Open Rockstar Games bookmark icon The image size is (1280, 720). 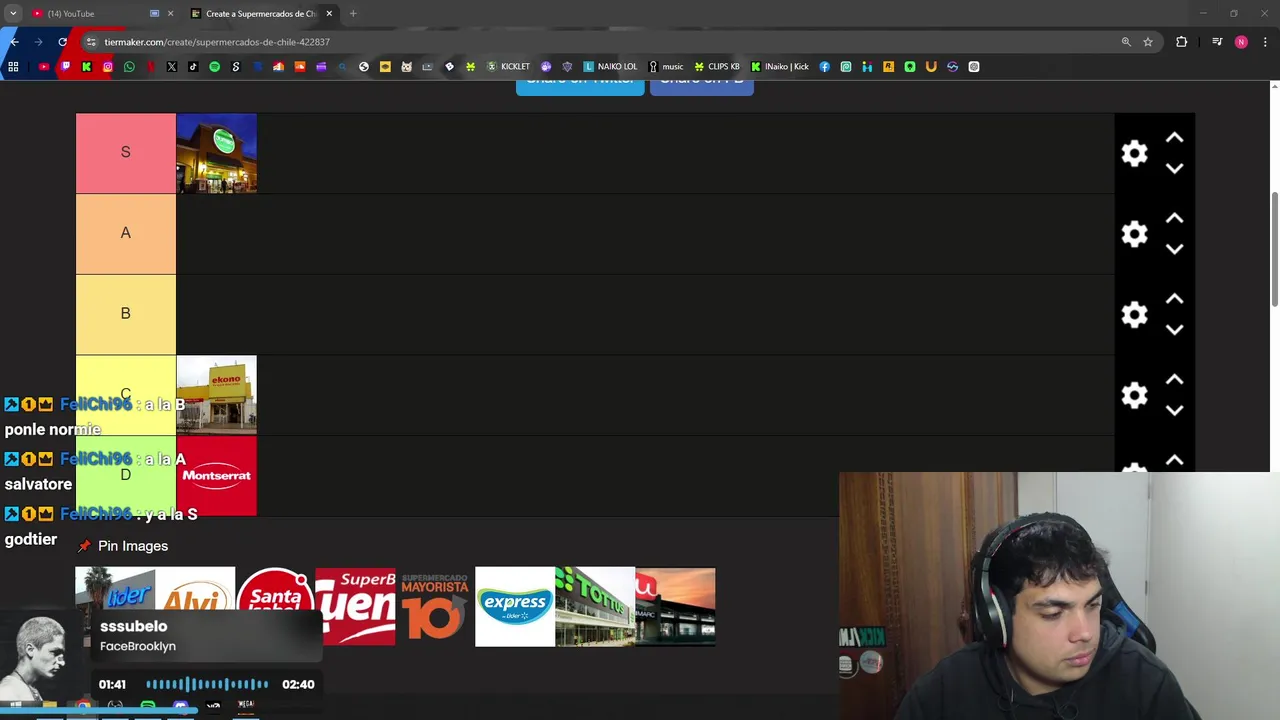[888, 67]
